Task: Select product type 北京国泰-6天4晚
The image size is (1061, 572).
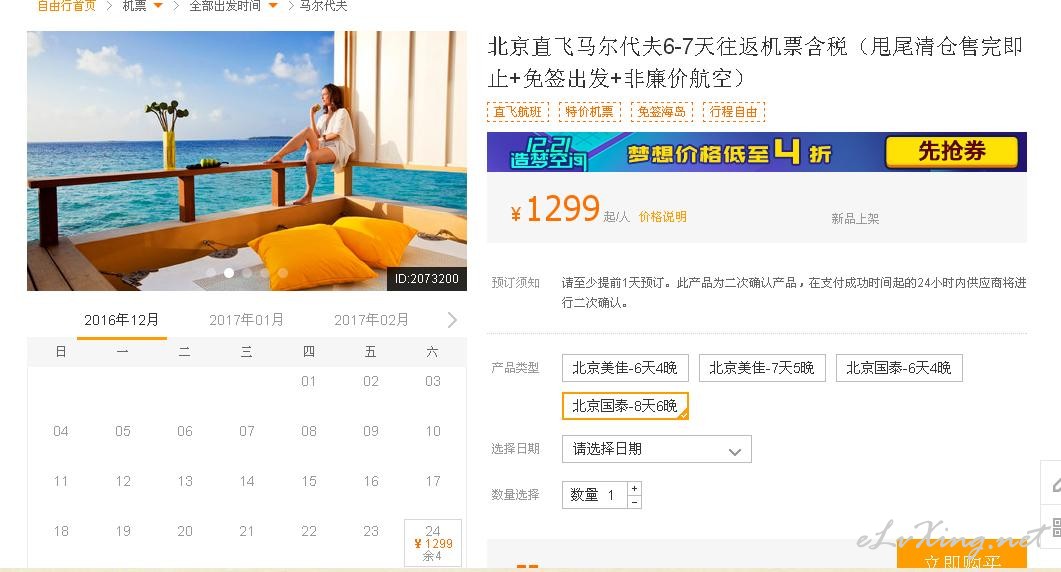Action: coord(899,368)
